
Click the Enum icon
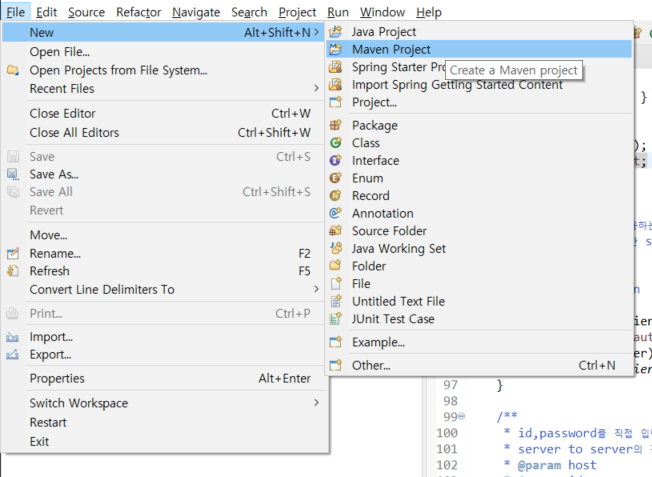[x=336, y=178]
